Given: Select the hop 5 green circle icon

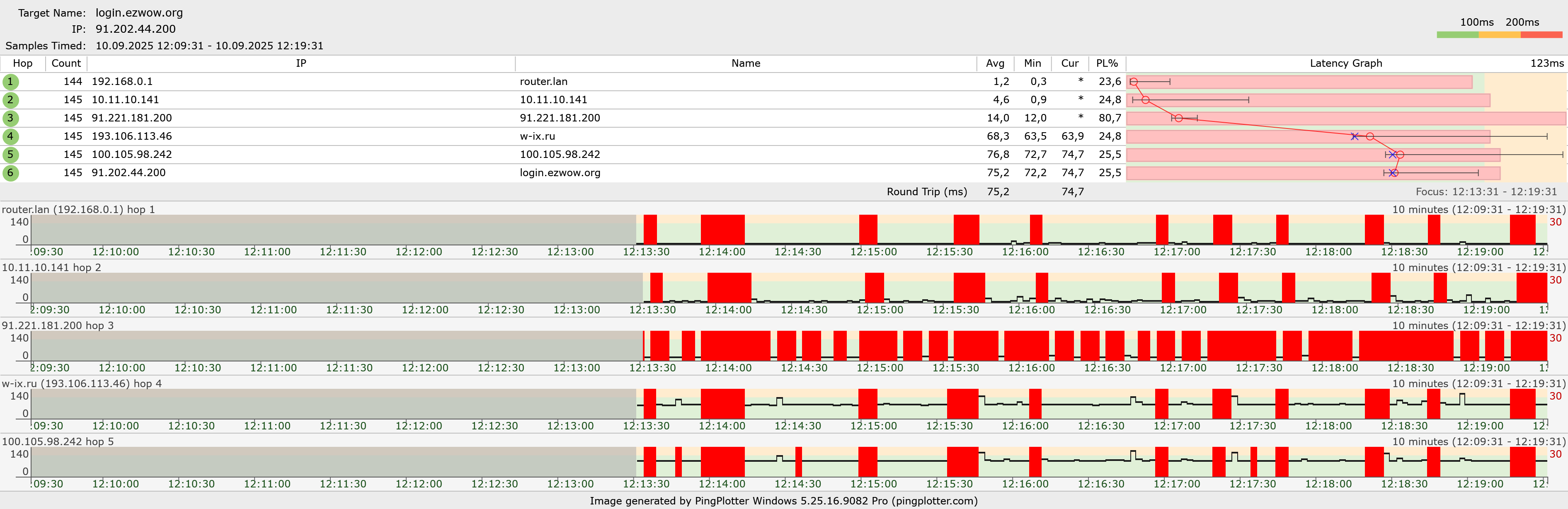Looking at the screenshot, I should click(x=10, y=155).
